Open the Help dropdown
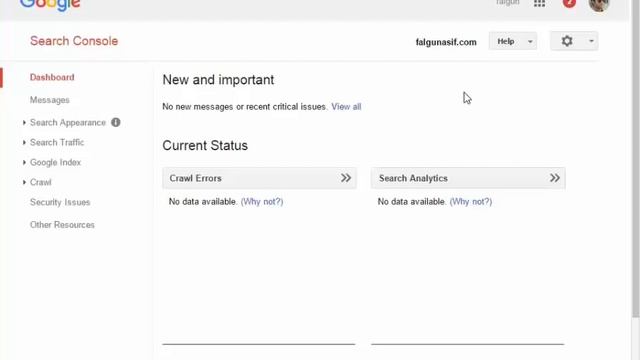This screenshot has height=360, width=640. [x=513, y=41]
